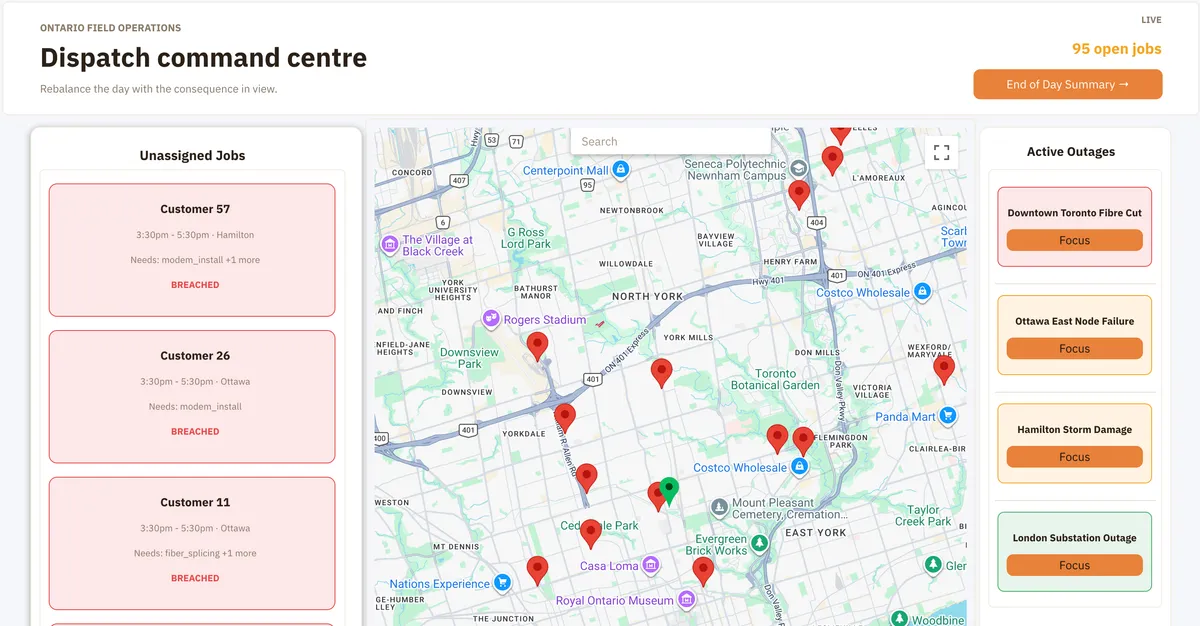This screenshot has width=1200, height=626.
Task: Select the Panda Mart shopping cart icon
Action: tap(947, 416)
